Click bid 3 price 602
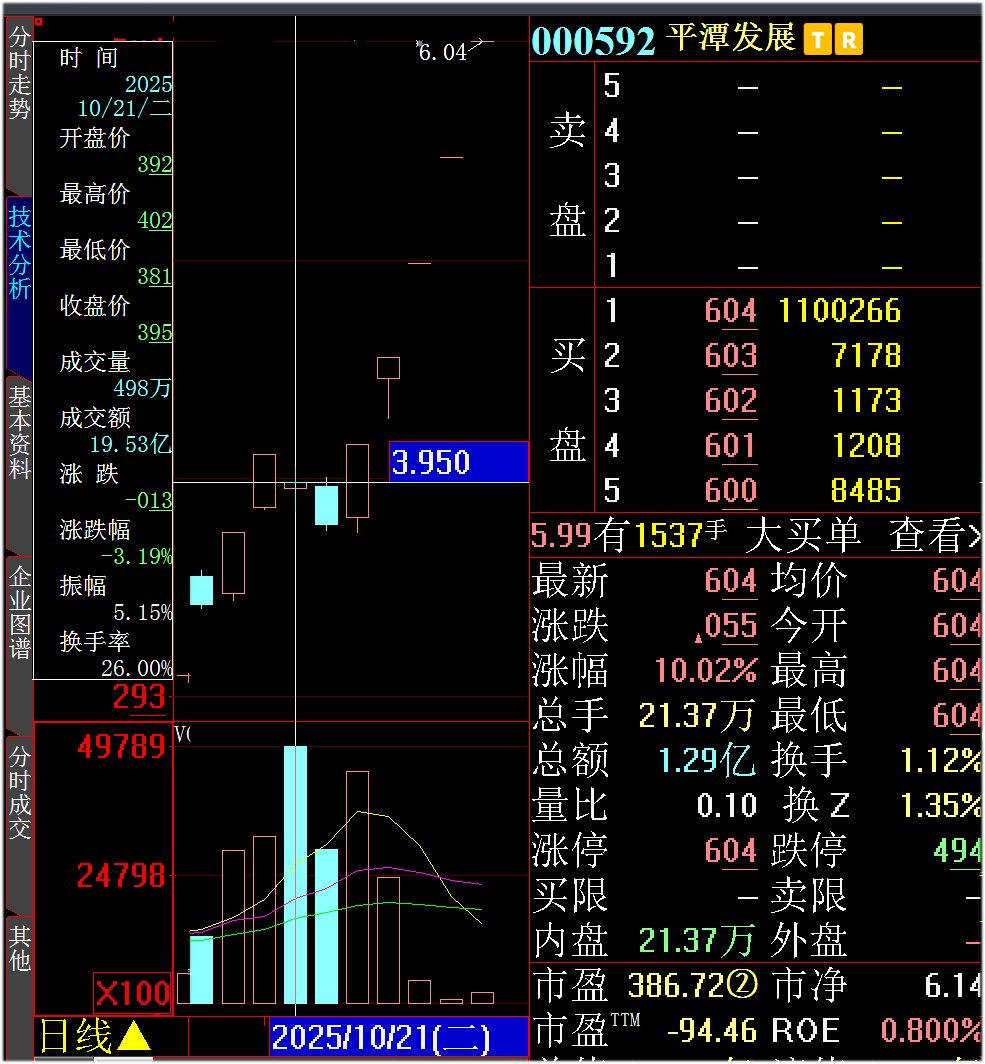This screenshot has height=1064, width=985. pyautogui.click(x=731, y=401)
